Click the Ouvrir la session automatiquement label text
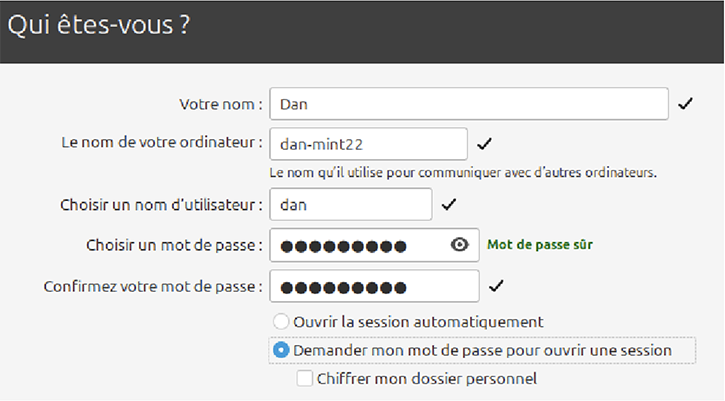 coord(418,322)
